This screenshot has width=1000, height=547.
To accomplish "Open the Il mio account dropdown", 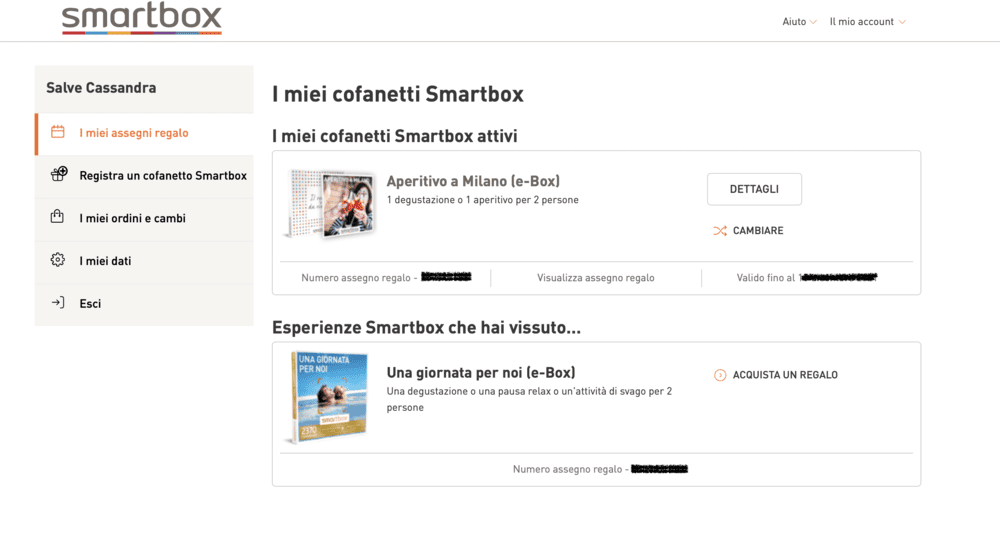I will [867, 22].
